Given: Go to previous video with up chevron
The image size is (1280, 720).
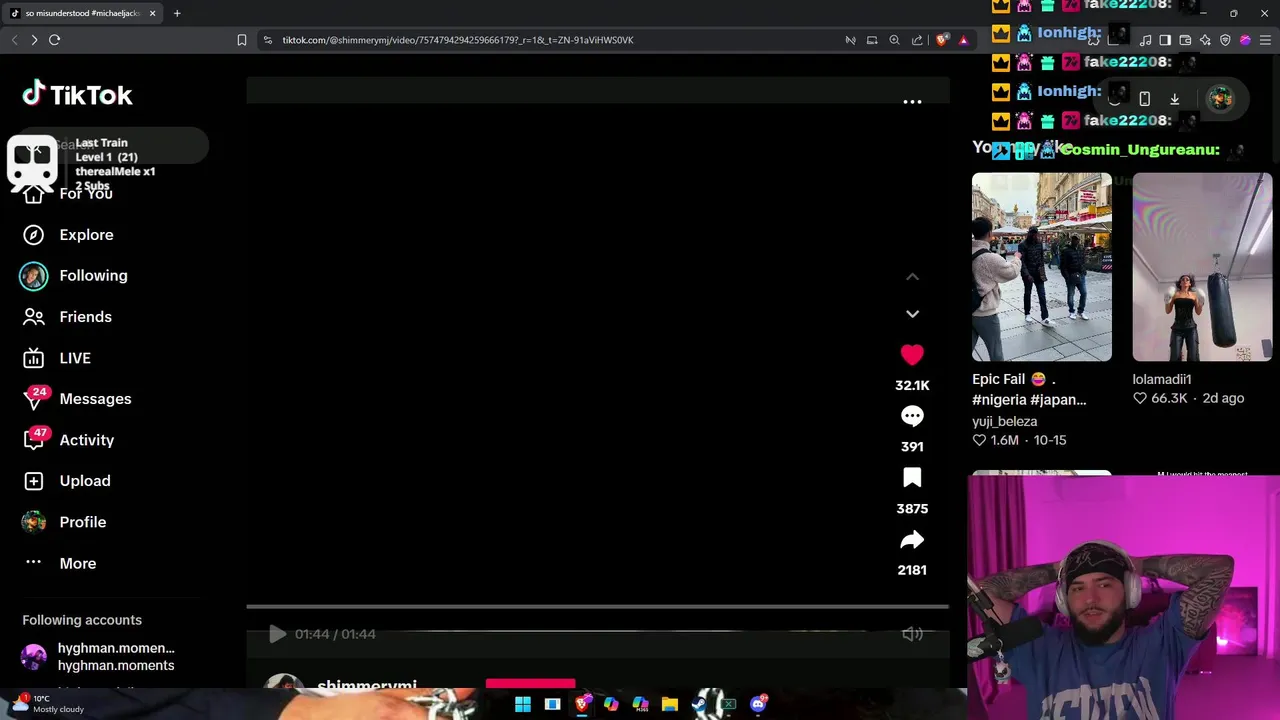Looking at the screenshot, I should click(912, 277).
